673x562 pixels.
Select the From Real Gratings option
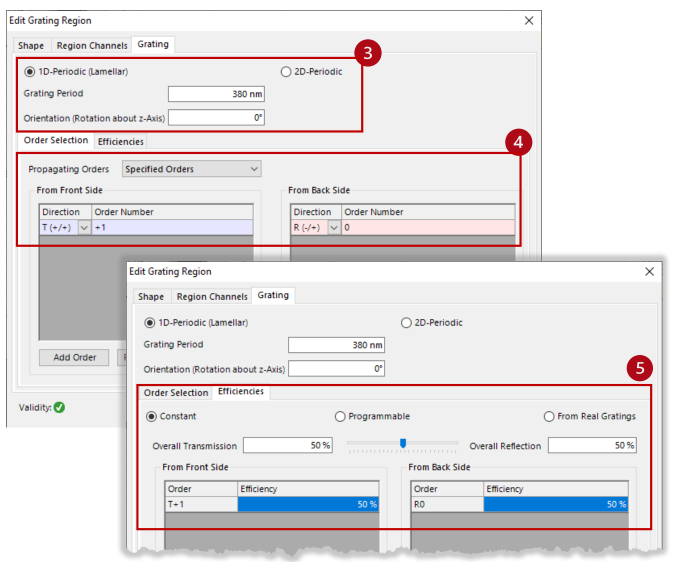click(549, 416)
